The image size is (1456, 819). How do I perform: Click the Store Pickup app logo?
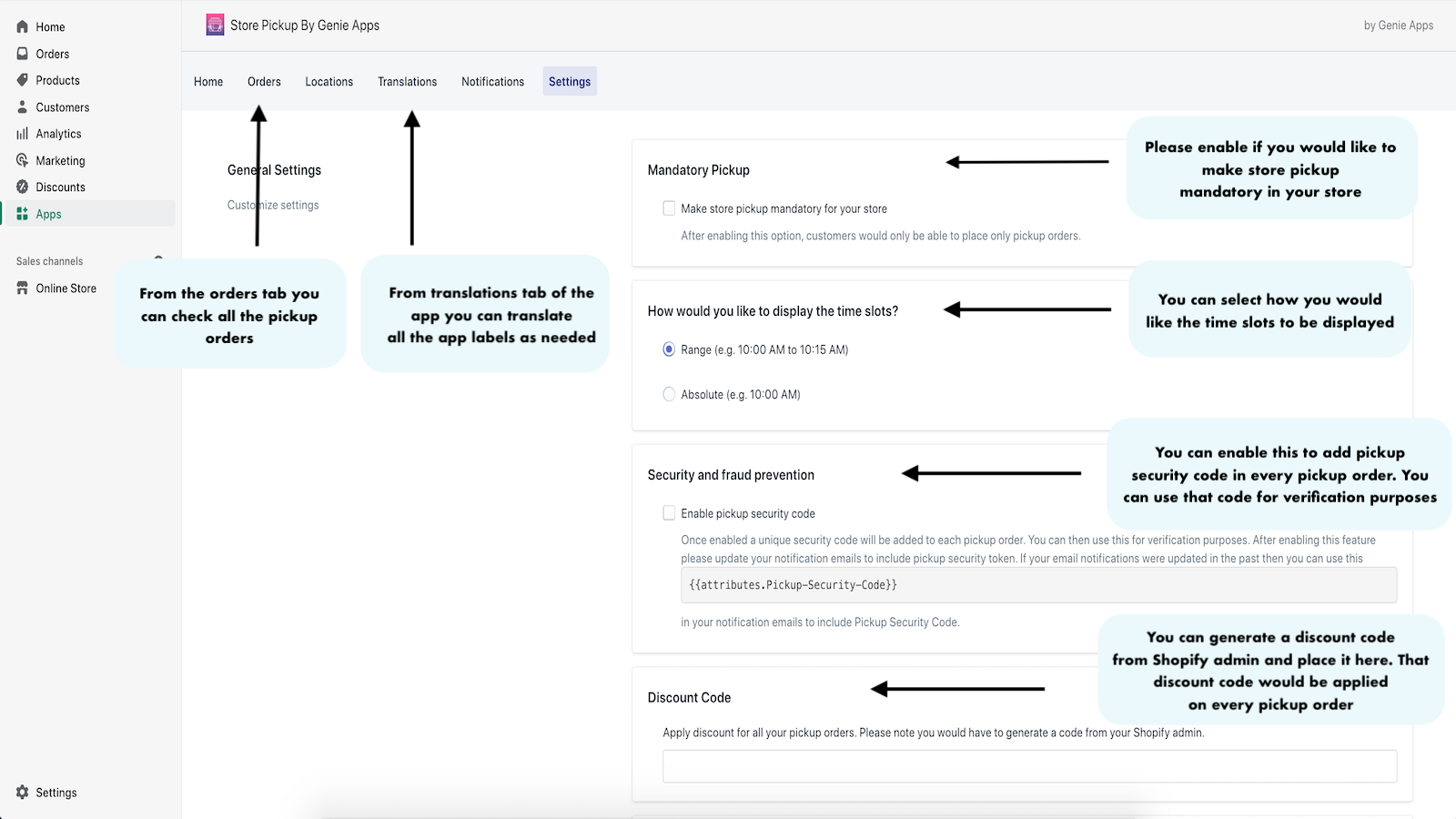coord(215,25)
